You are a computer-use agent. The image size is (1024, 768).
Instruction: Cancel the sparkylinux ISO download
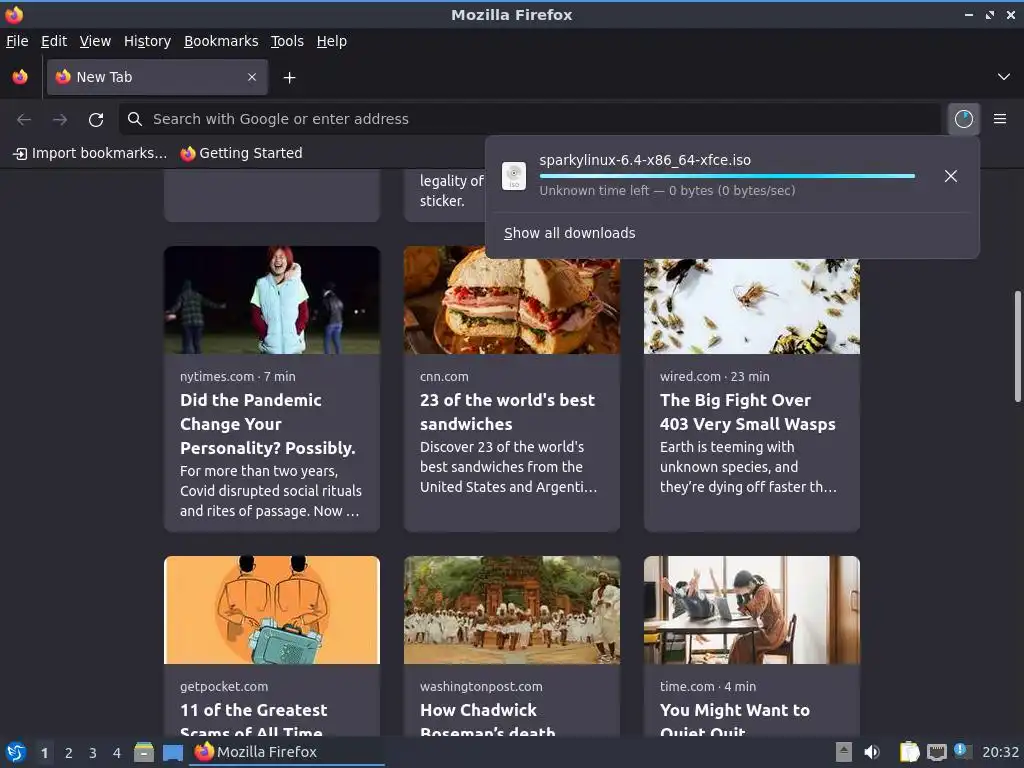[x=951, y=176]
